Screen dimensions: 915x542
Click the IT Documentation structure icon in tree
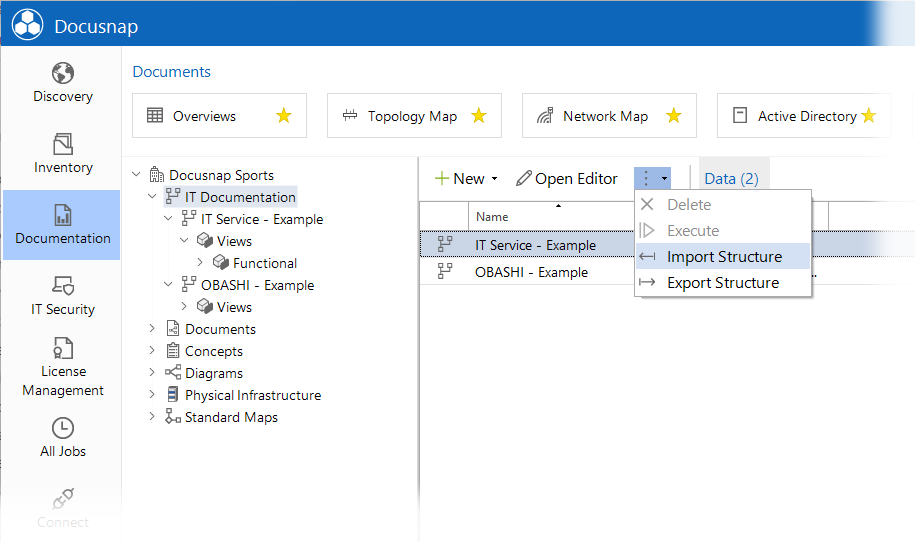(172, 197)
